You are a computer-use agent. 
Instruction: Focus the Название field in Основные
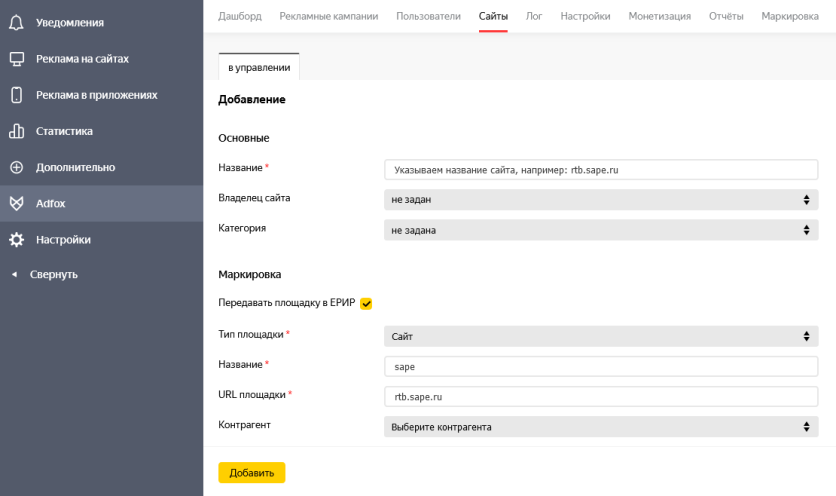point(601,170)
